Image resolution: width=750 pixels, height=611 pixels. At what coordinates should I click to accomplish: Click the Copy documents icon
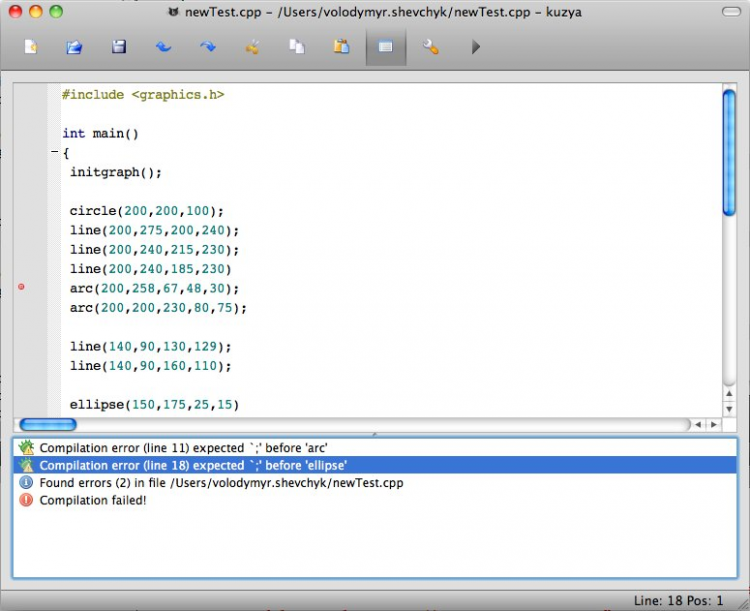[x=297, y=47]
